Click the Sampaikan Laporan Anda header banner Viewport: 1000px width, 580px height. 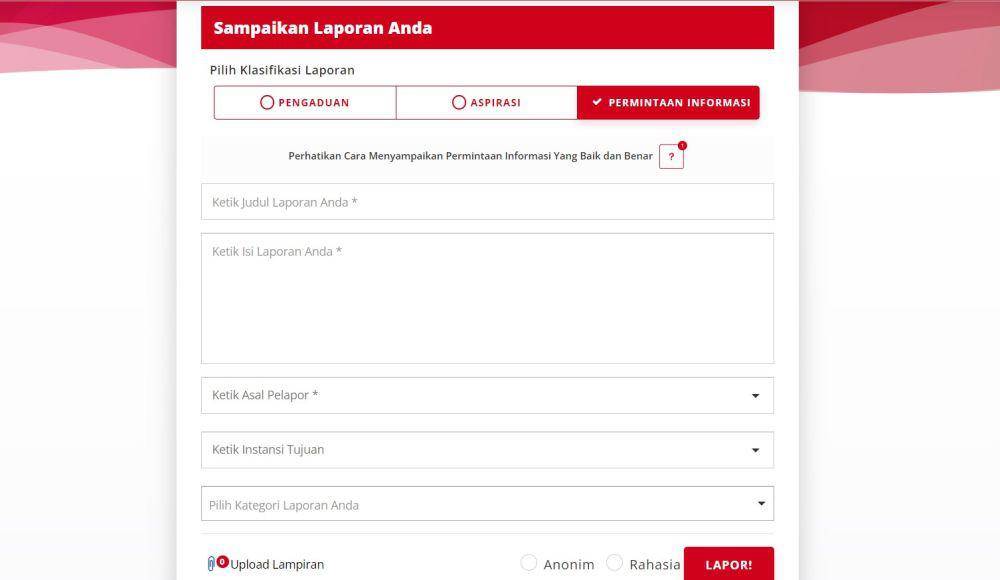(x=487, y=27)
